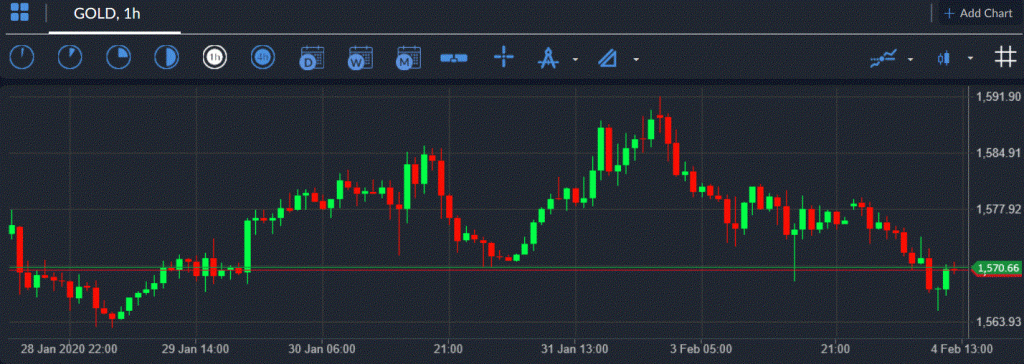Select the half-filled clock timeframe icon
The width and height of the screenshot is (1024, 364).
pos(167,58)
